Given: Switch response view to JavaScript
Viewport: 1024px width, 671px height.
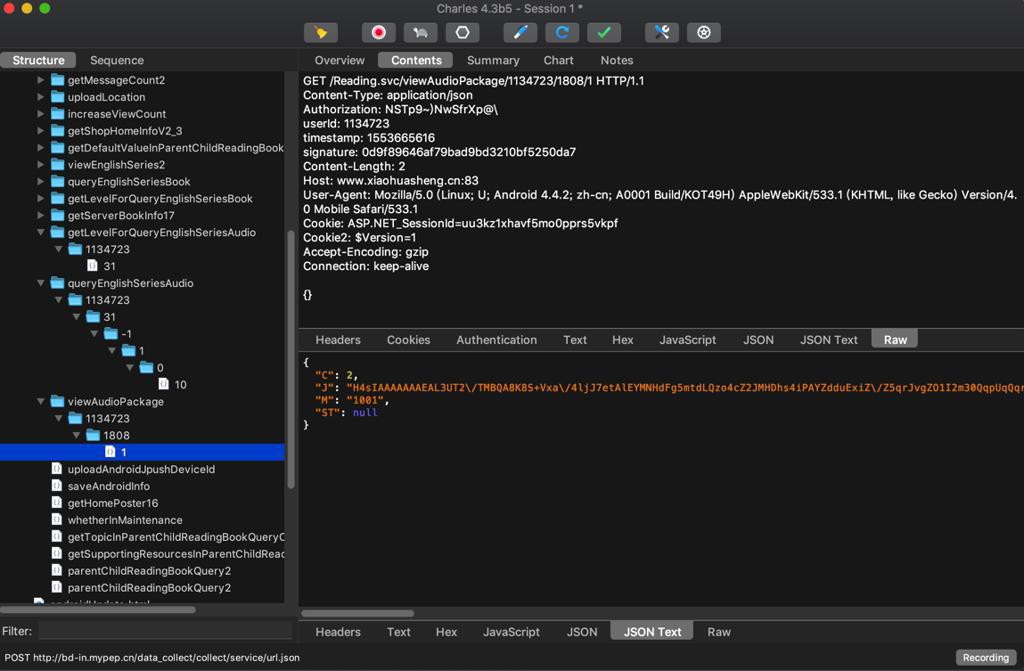Looking at the screenshot, I should click(x=511, y=632).
